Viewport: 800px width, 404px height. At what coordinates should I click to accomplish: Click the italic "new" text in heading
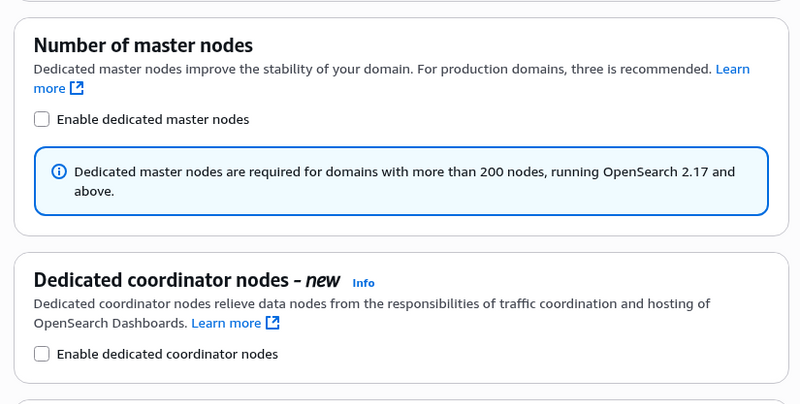coord(322,280)
